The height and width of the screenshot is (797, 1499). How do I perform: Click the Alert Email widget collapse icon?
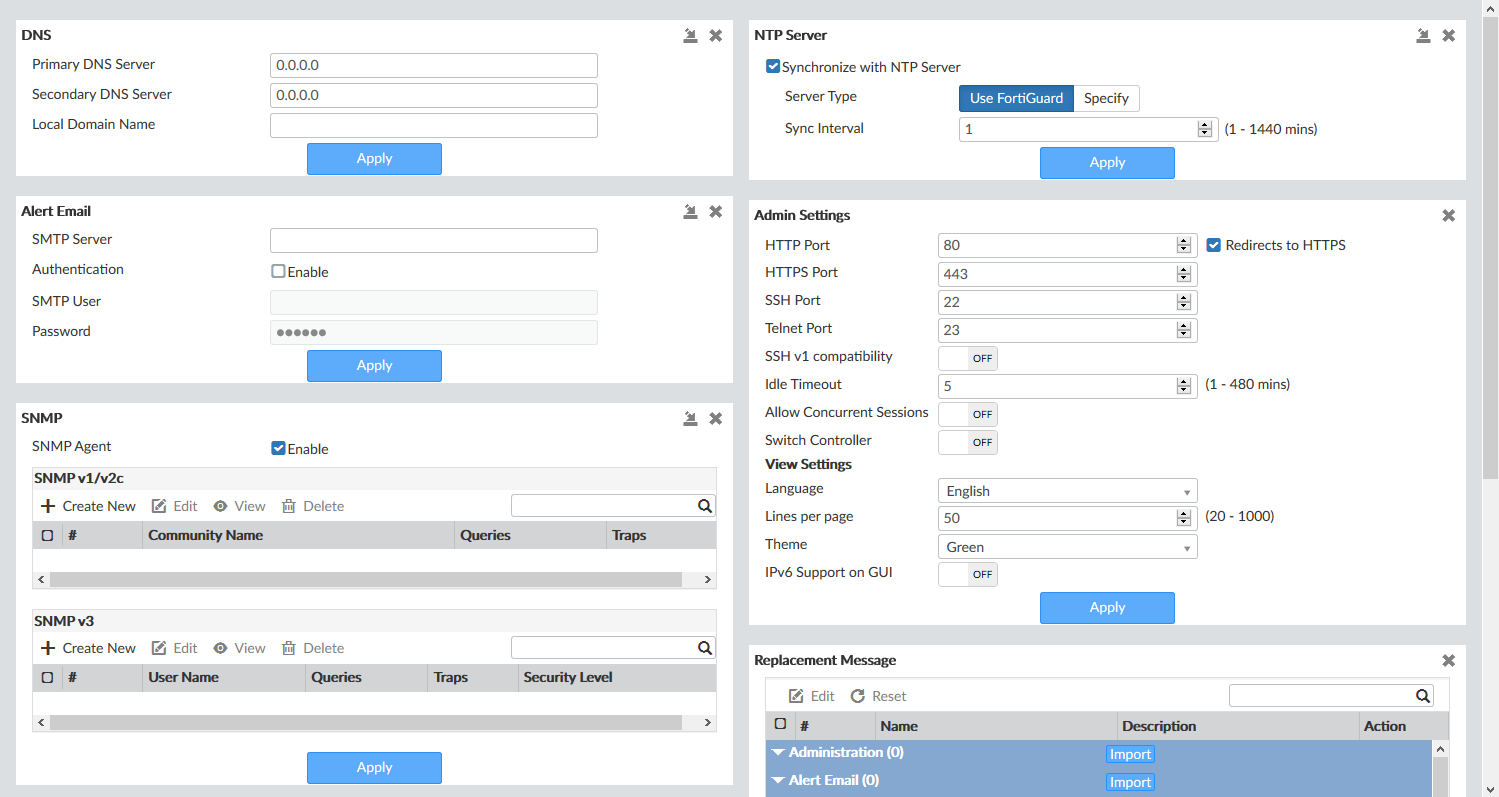[x=690, y=211]
